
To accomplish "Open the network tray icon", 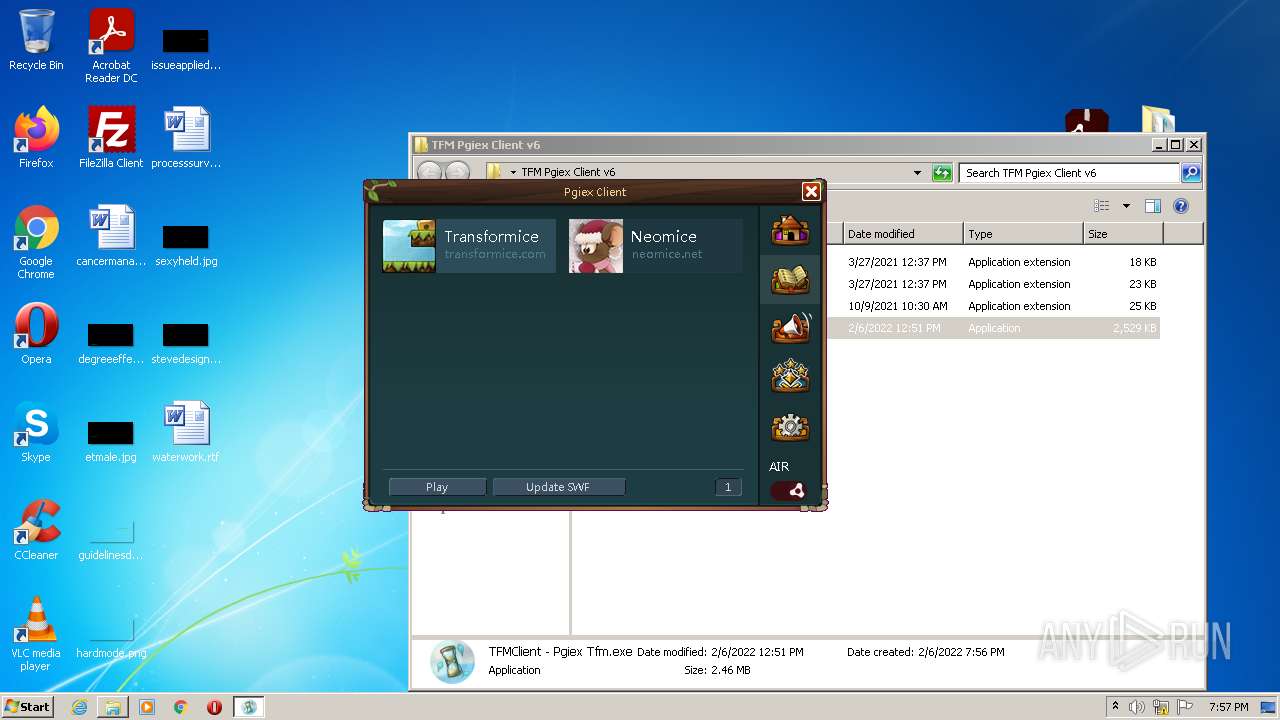I will [x=1161, y=707].
